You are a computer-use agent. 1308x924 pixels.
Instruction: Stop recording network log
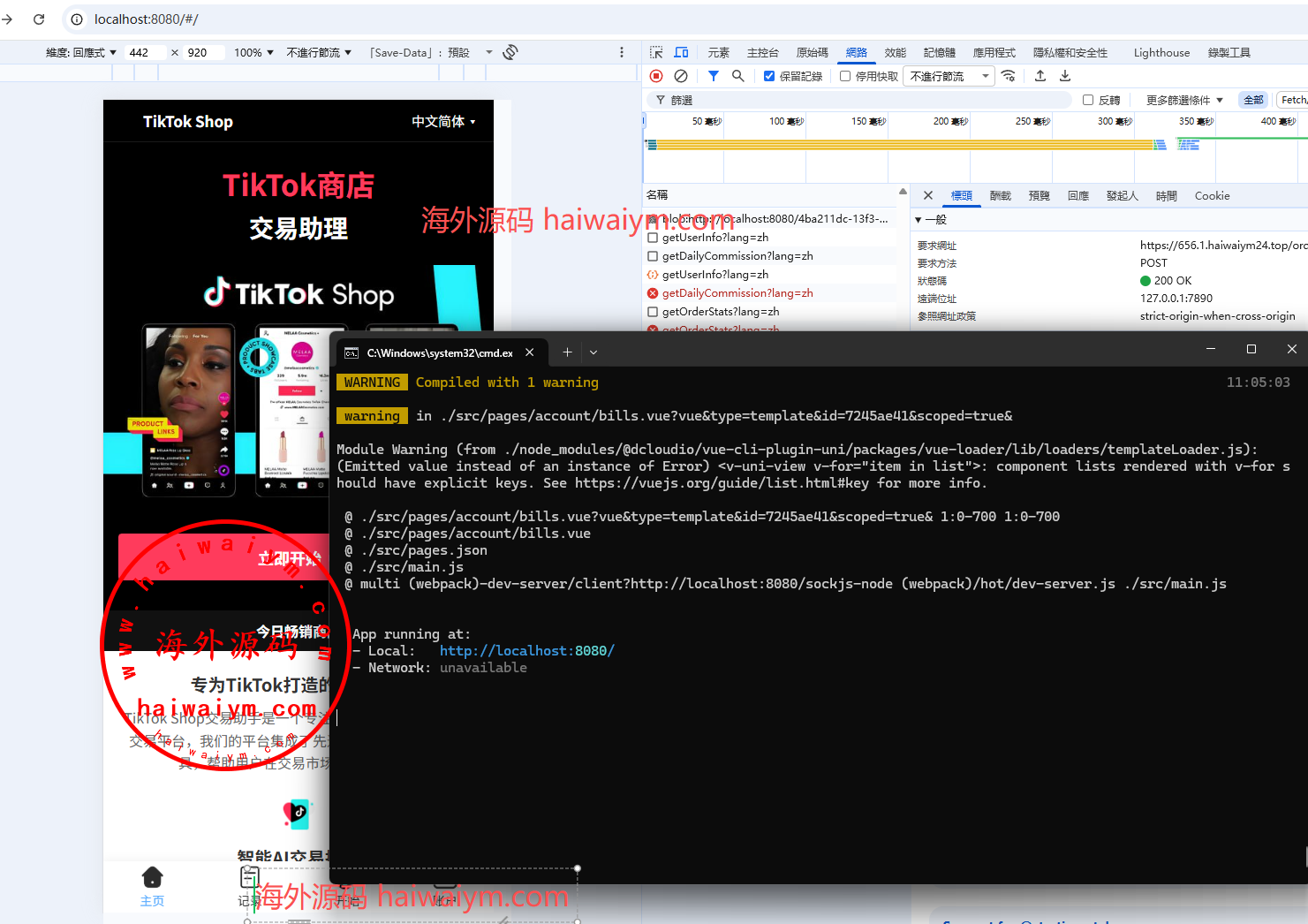(x=656, y=76)
